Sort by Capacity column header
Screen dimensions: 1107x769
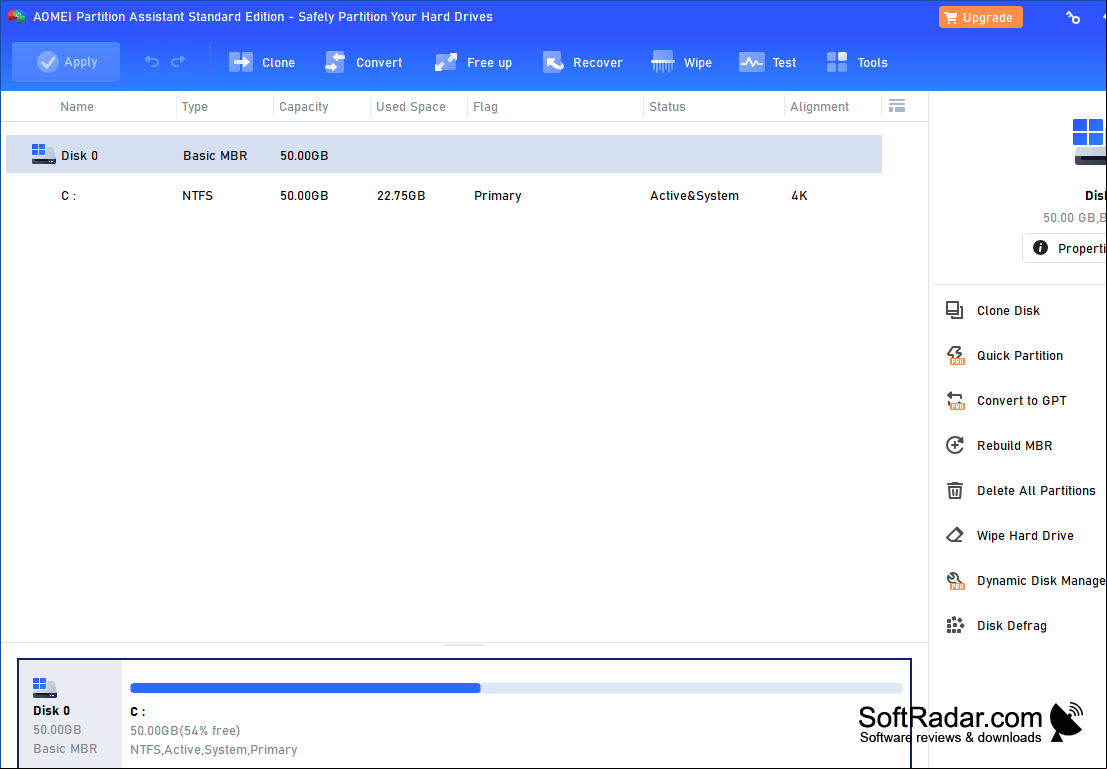point(304,107)
